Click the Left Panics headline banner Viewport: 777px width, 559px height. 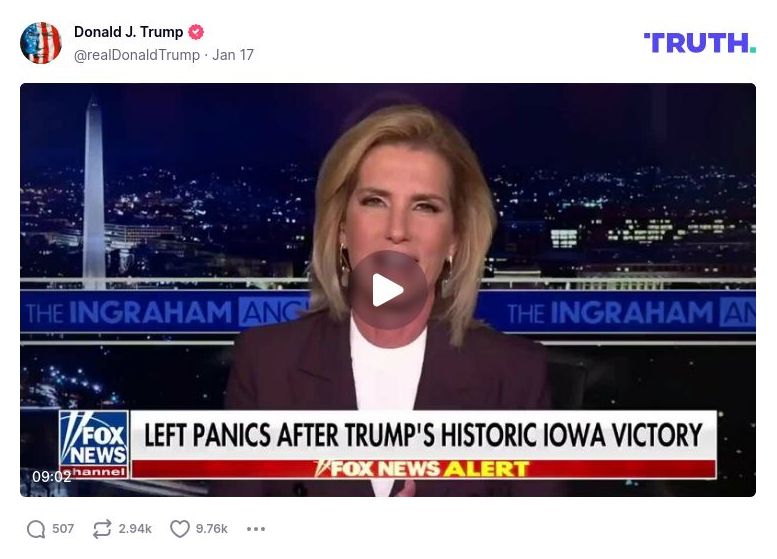point(423,435)
